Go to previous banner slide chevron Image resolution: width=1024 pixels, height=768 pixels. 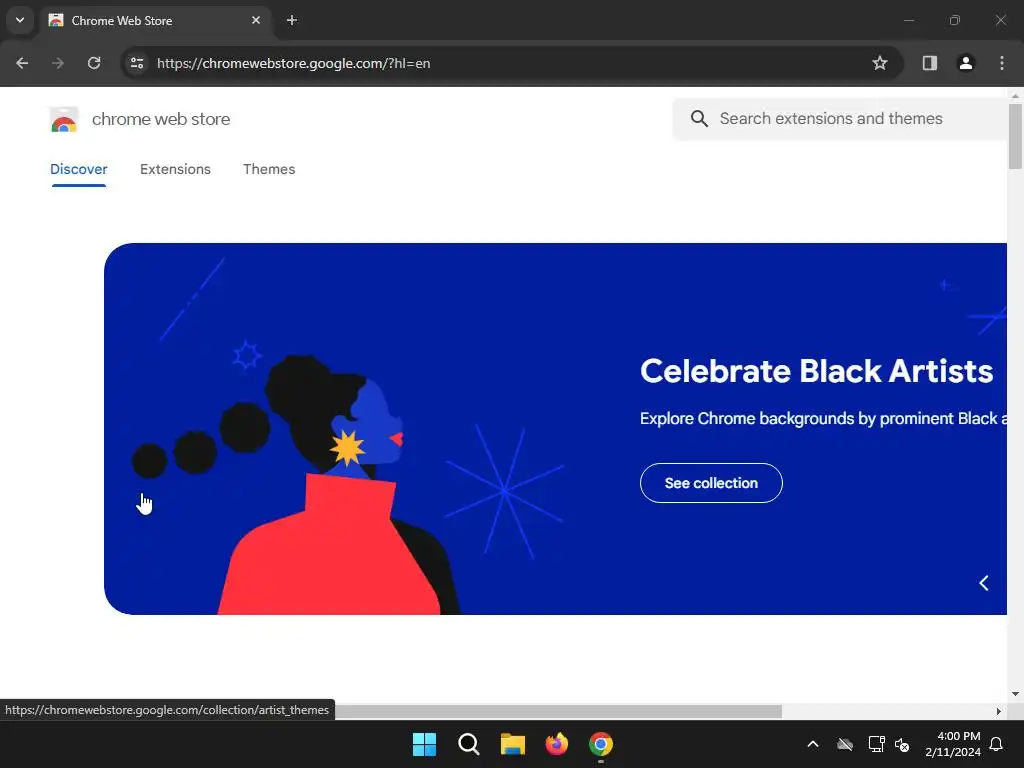click(984, 583)
